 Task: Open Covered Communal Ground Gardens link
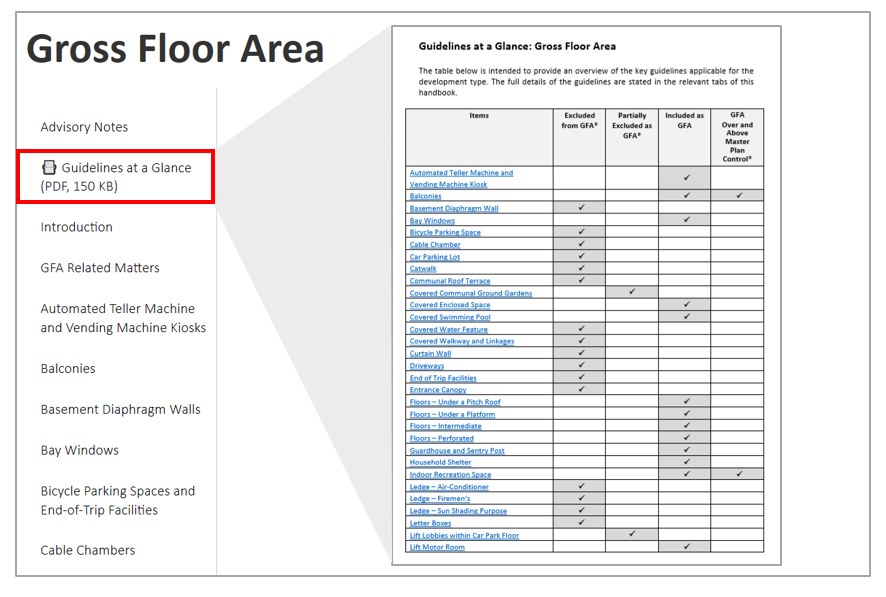coord(471,293)
